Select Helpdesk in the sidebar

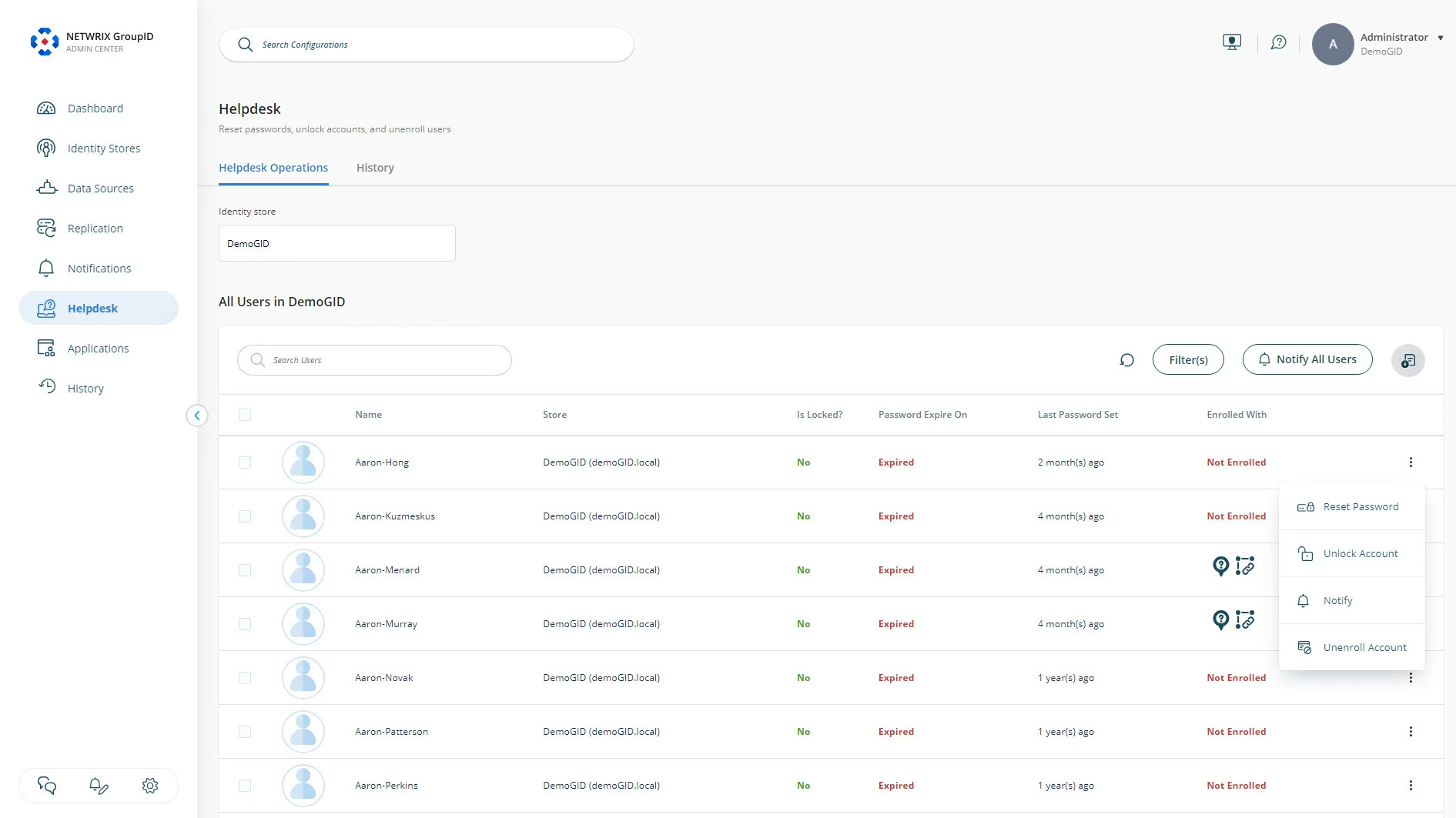(98, 308)
